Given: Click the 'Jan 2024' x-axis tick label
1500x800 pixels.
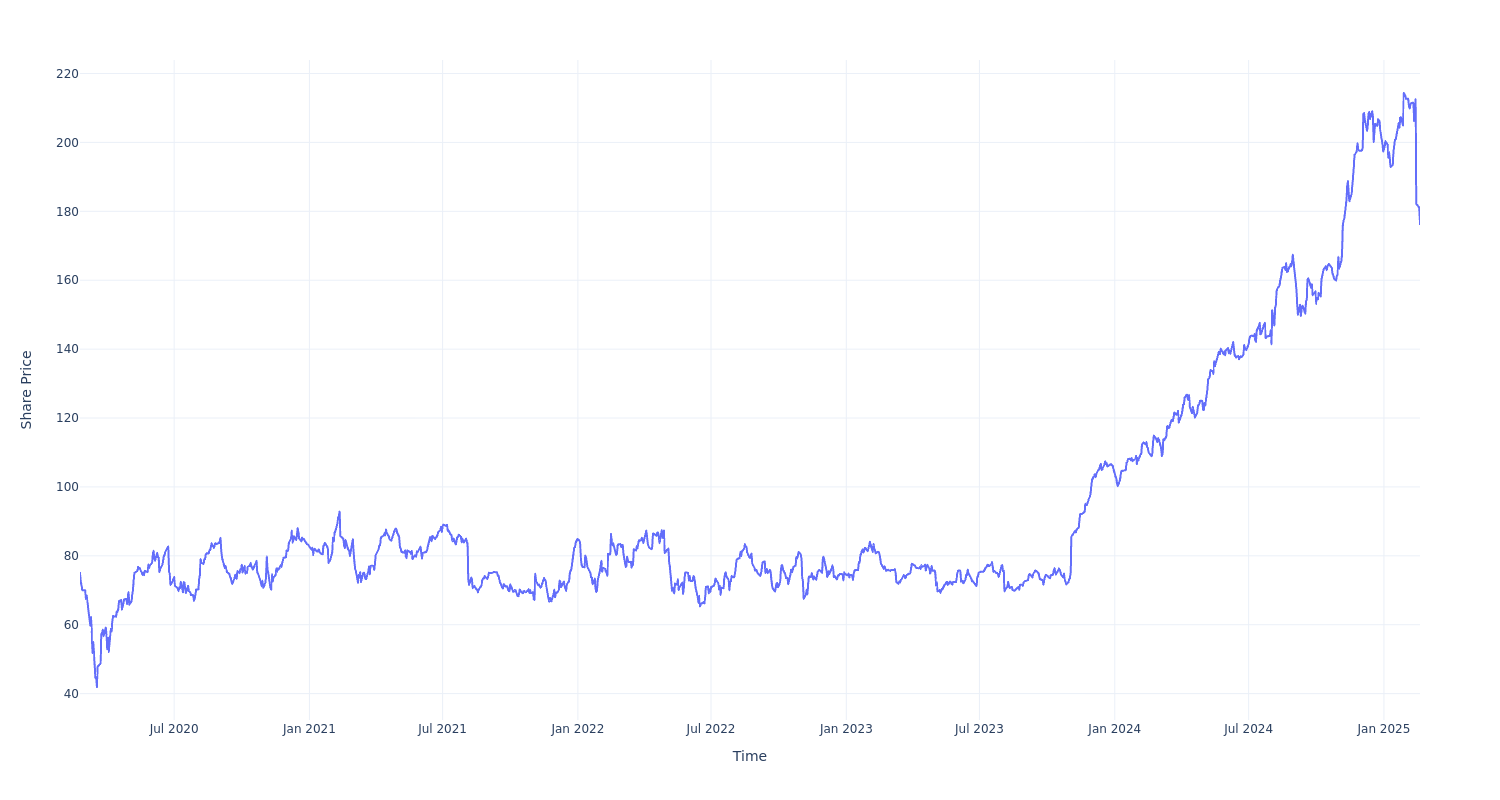Looking at the screenshot, I should tap(1114, 729).
